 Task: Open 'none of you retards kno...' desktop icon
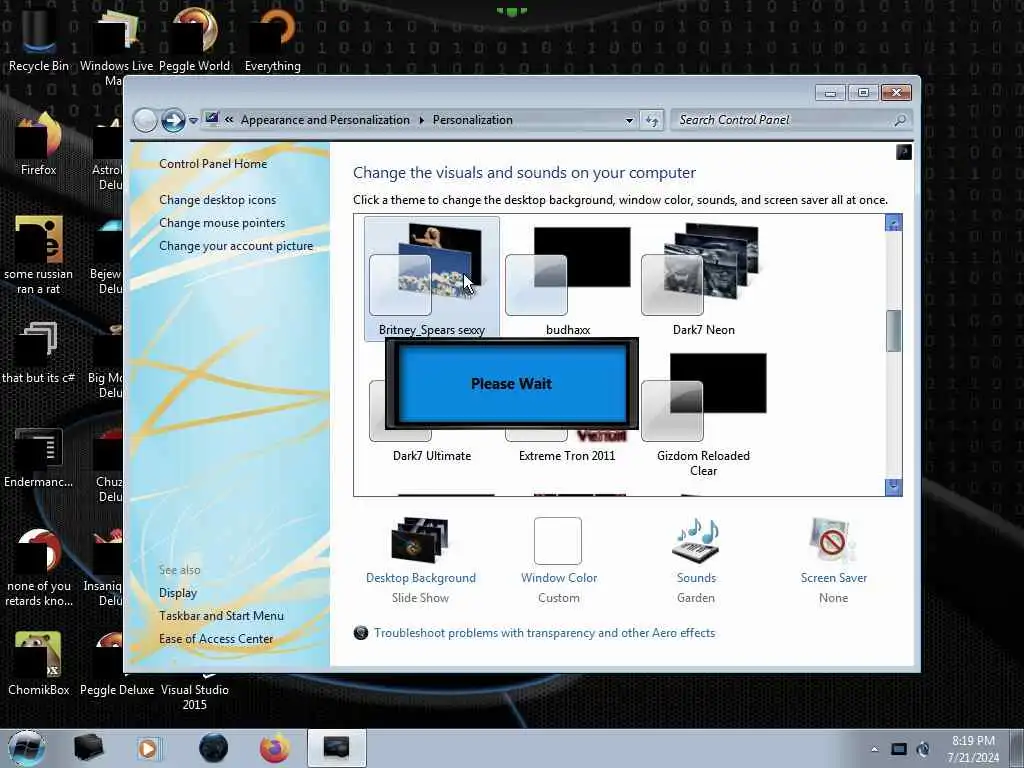click(x=39, y=568)
